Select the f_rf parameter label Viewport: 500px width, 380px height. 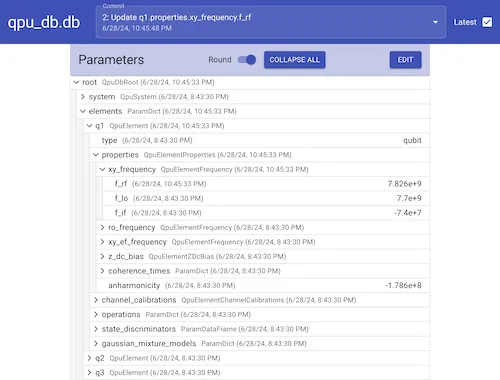point(121,184)
